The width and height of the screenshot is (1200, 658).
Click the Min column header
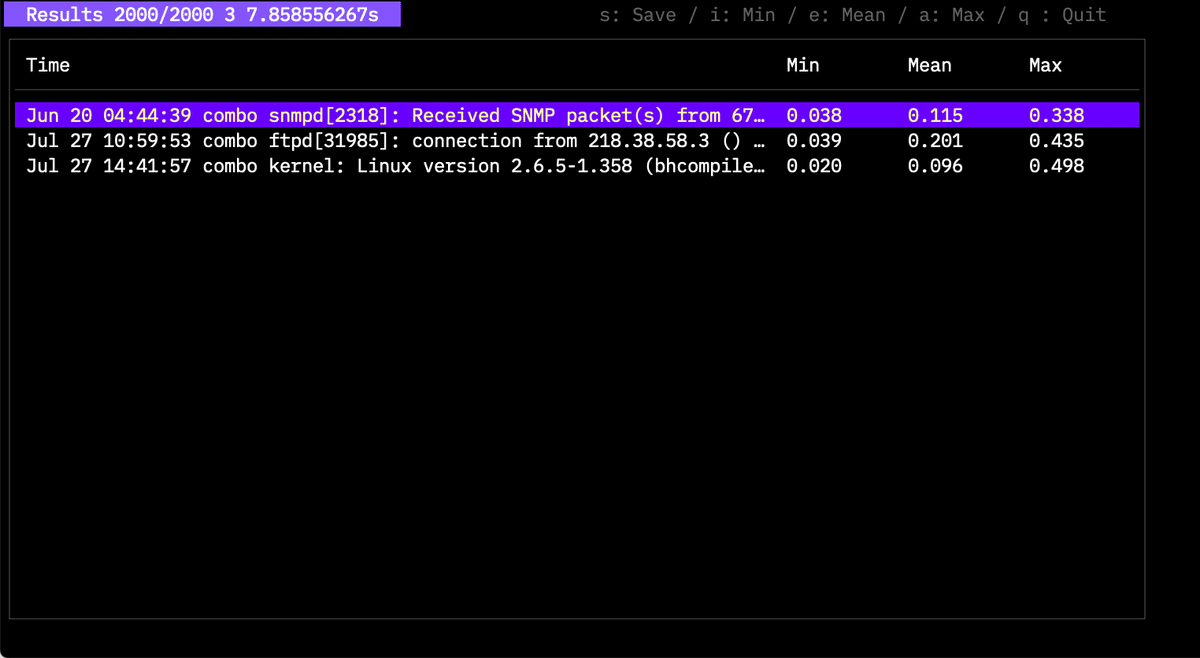803,65
